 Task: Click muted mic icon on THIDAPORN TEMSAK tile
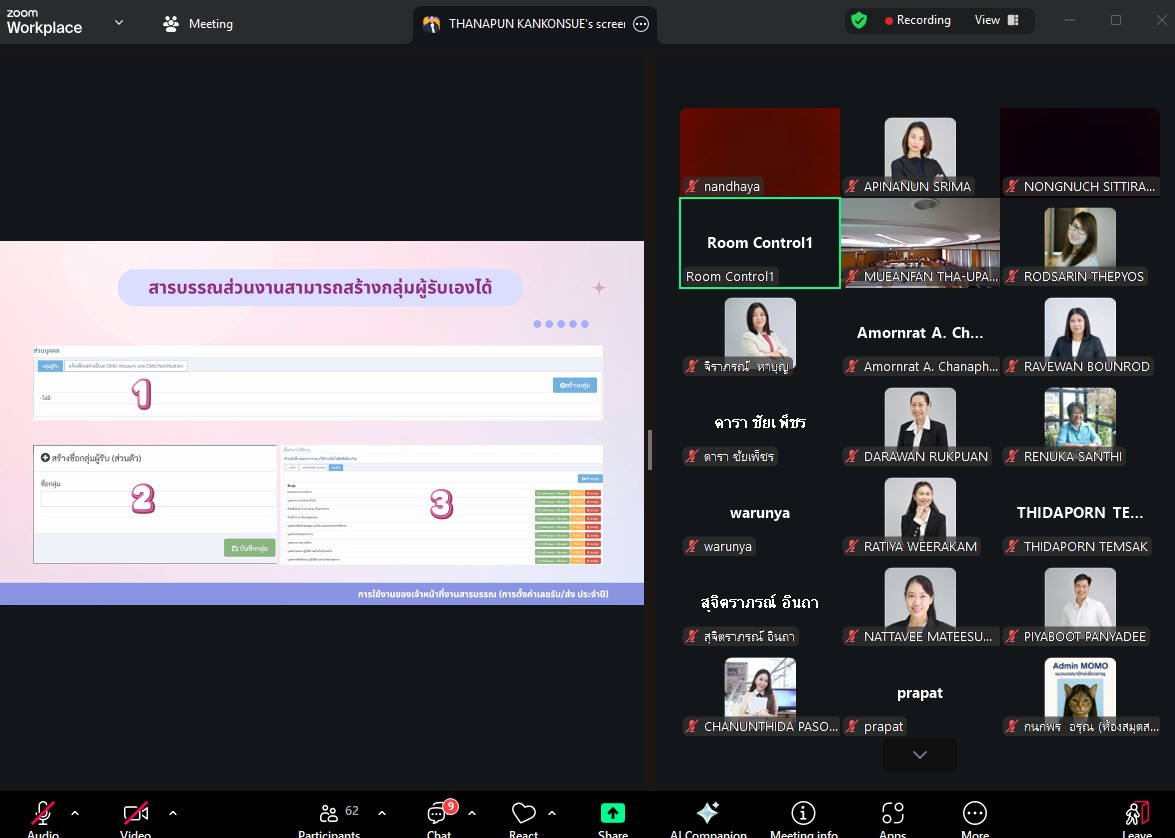[1012, 546]
